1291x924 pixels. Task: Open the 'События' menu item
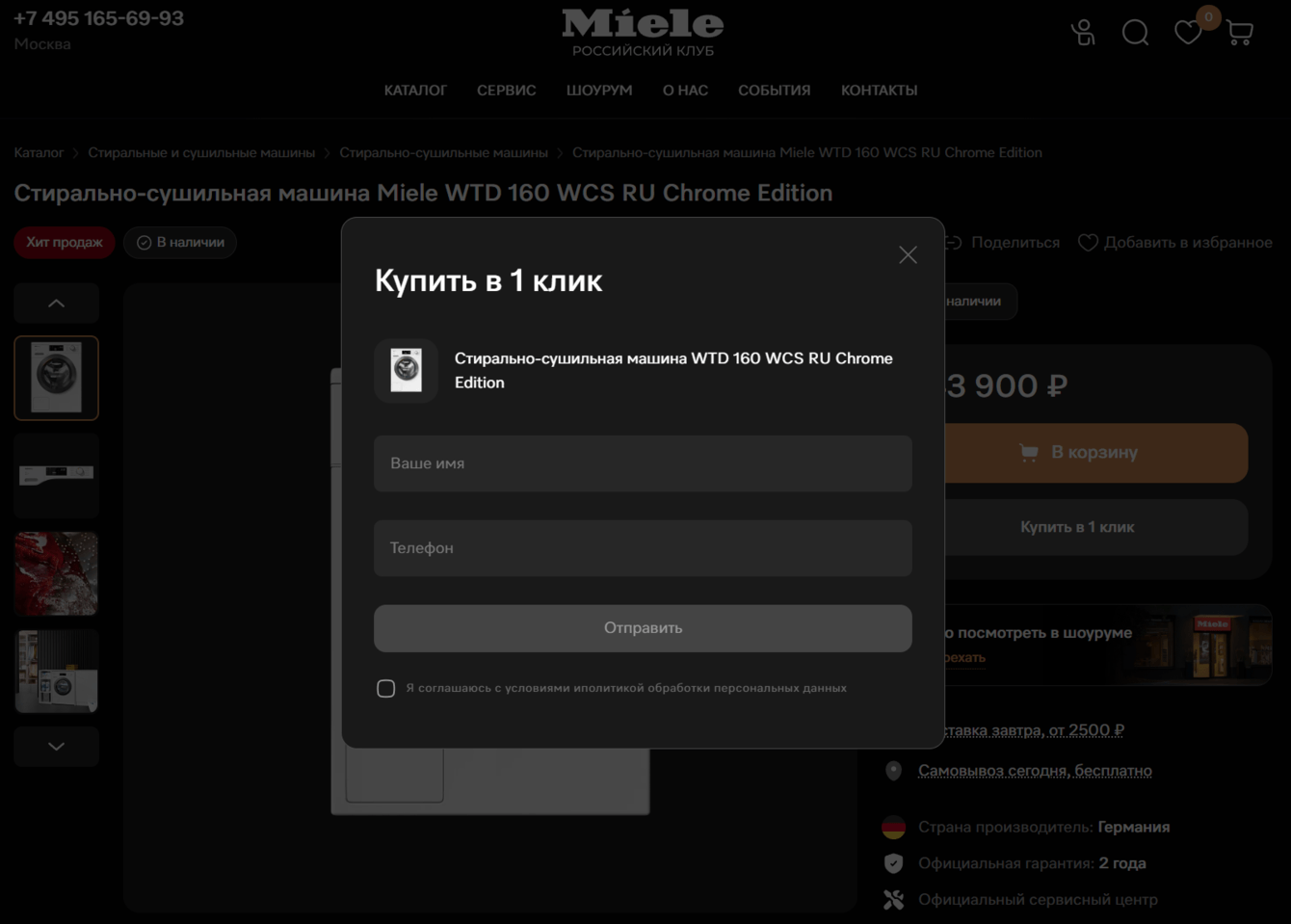pyautogui.click(x=775, y=91)
